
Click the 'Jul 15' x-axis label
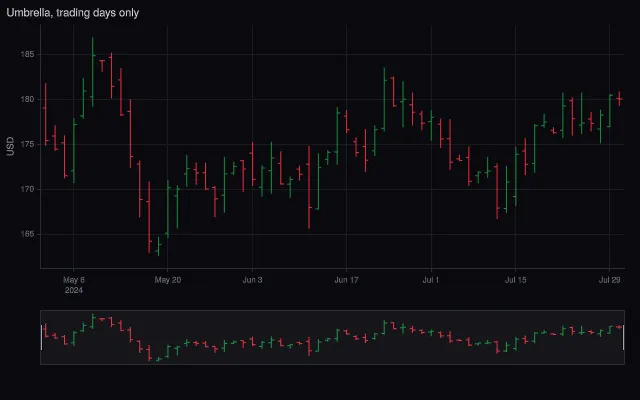(515, 280)
